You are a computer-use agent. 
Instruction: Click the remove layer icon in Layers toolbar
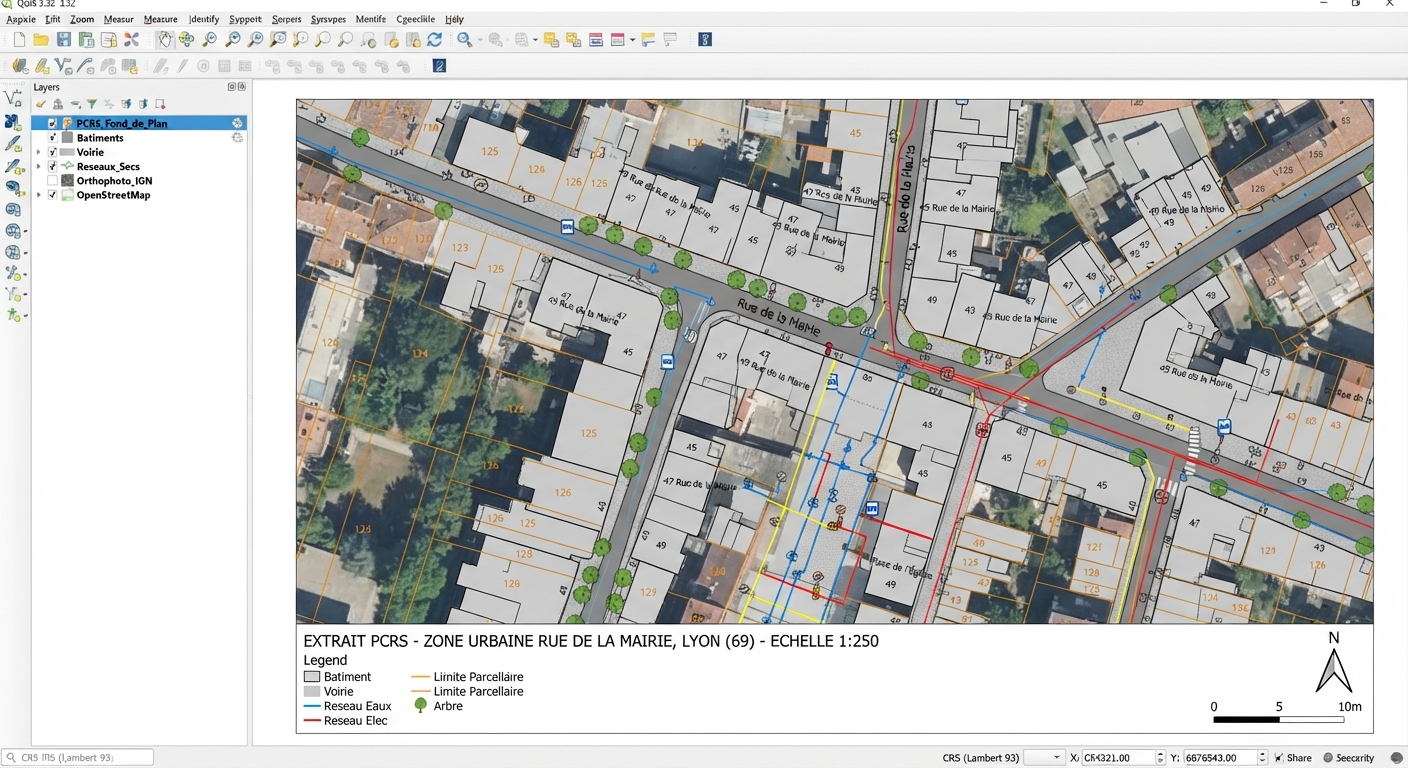point(160,104)
